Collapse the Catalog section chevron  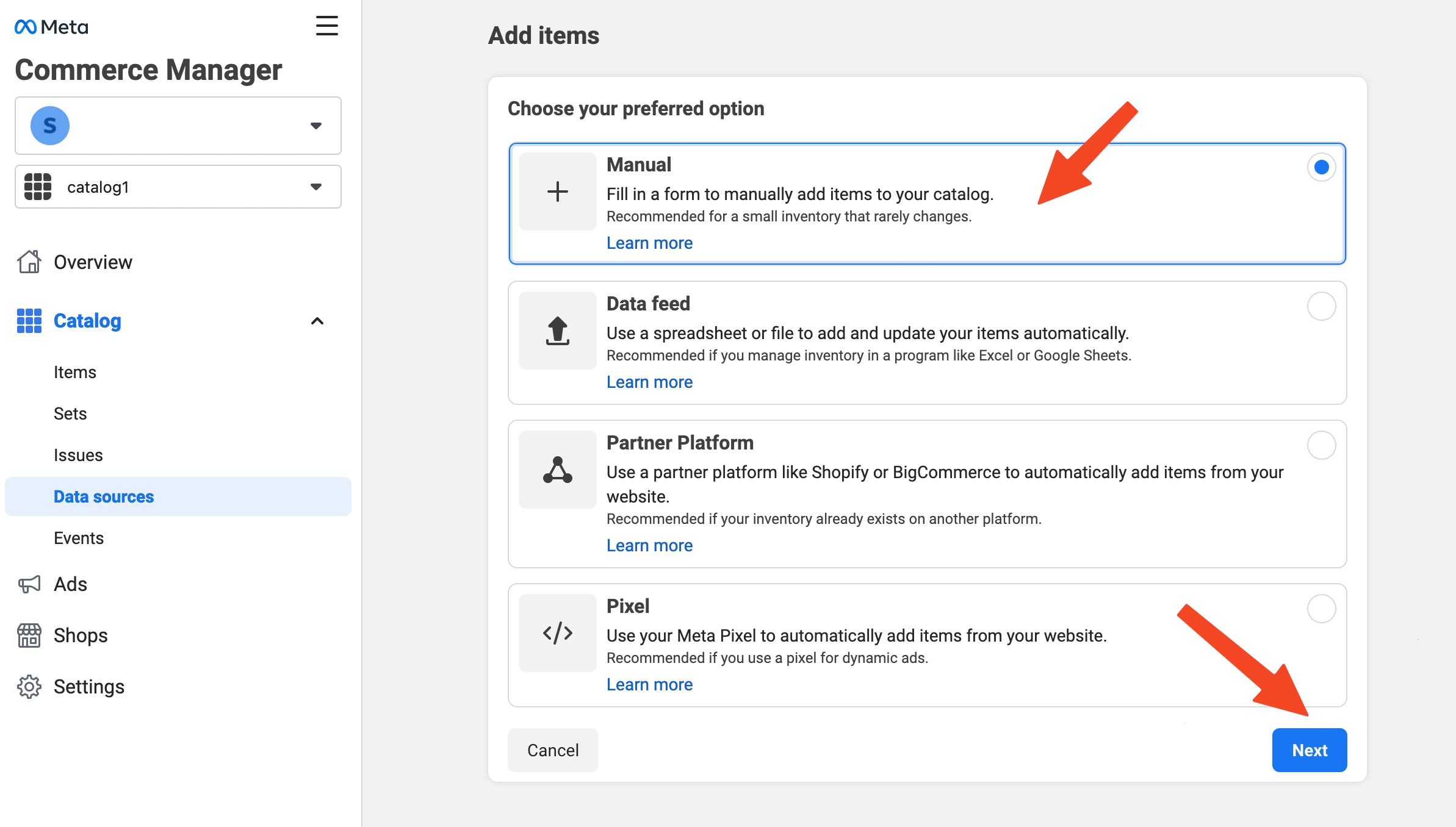point(317,321)
